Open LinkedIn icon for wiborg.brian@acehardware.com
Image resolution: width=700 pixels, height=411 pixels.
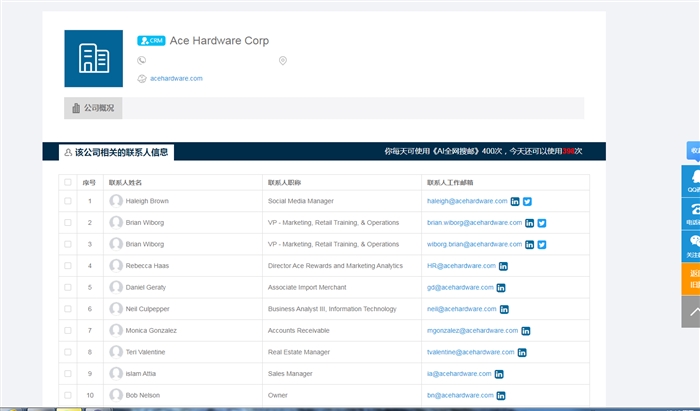point(529,245)
